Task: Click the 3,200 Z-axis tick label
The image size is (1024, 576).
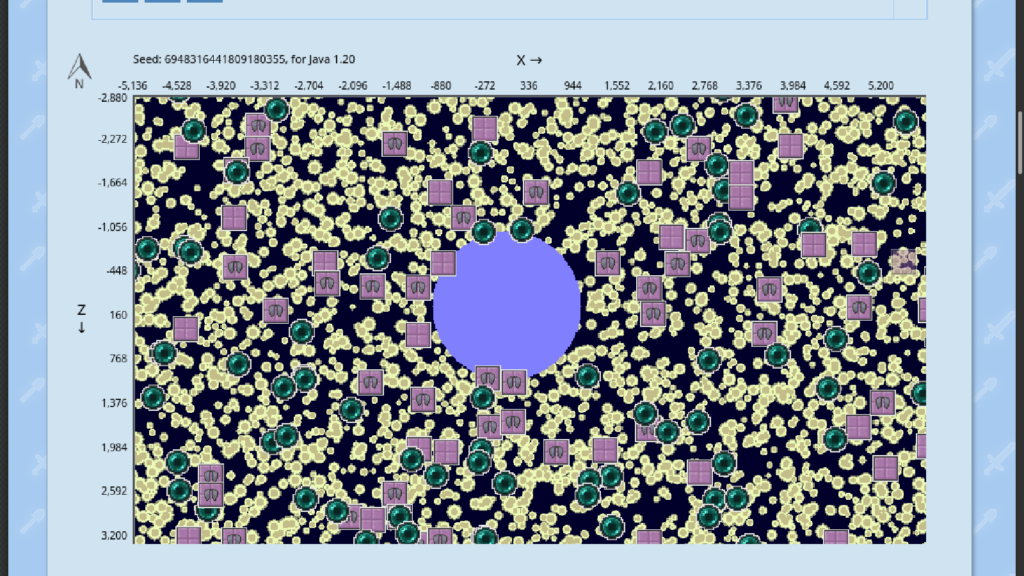Action: click(x=113, y=536)
